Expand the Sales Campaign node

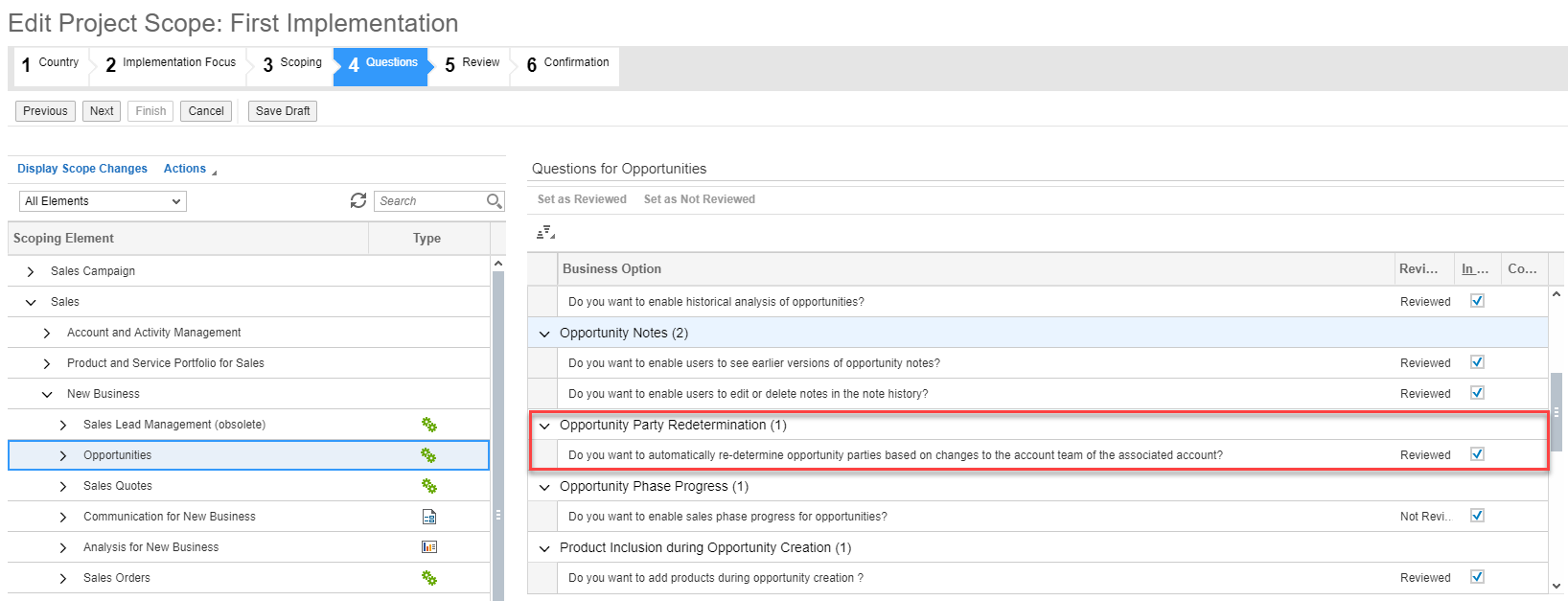coord(31,271)
